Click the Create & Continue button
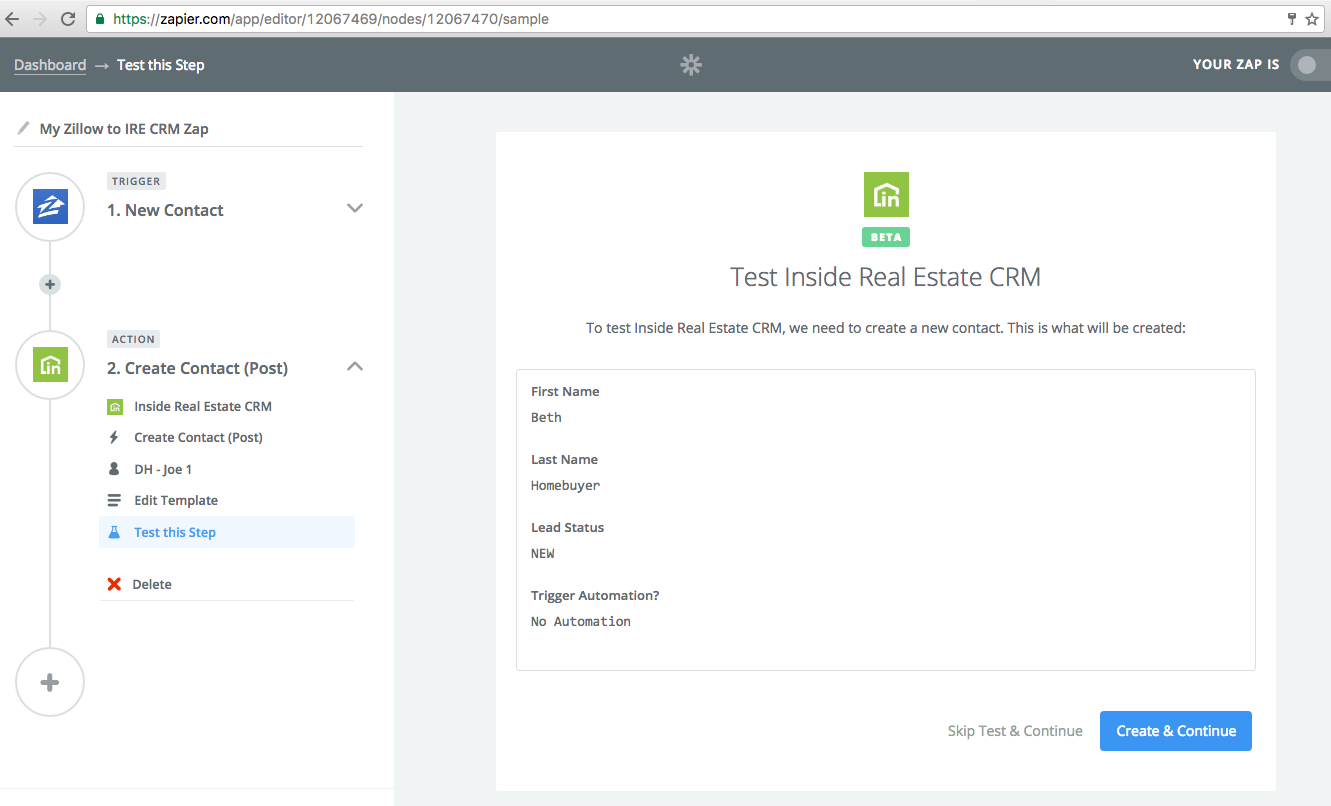The height and width of the screenshot is (806, 1331). (x=1176, y=731)
